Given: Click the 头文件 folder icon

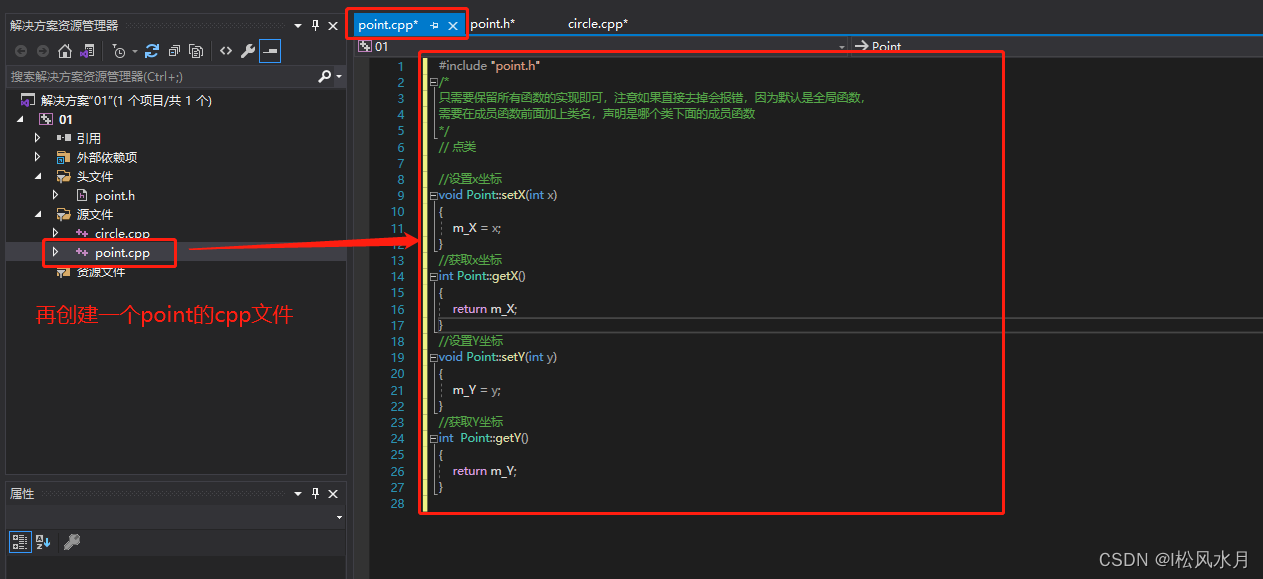Looking at the screenshot, I should point(64,176).
